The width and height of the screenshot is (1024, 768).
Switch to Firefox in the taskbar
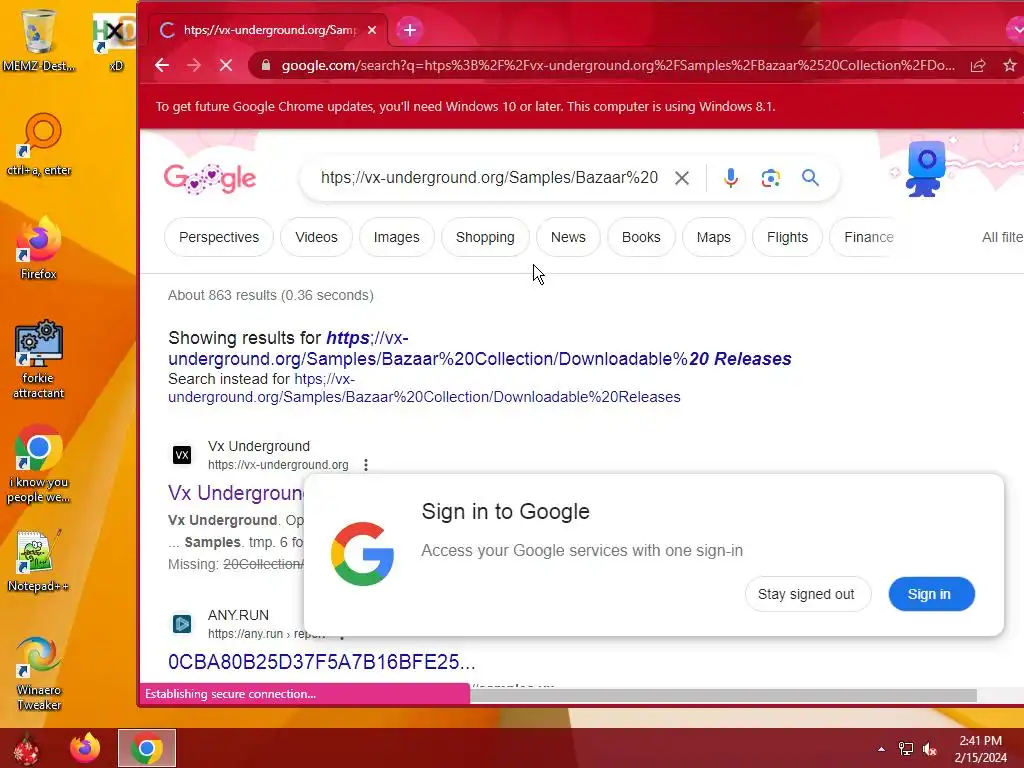[x=86, y=748]
